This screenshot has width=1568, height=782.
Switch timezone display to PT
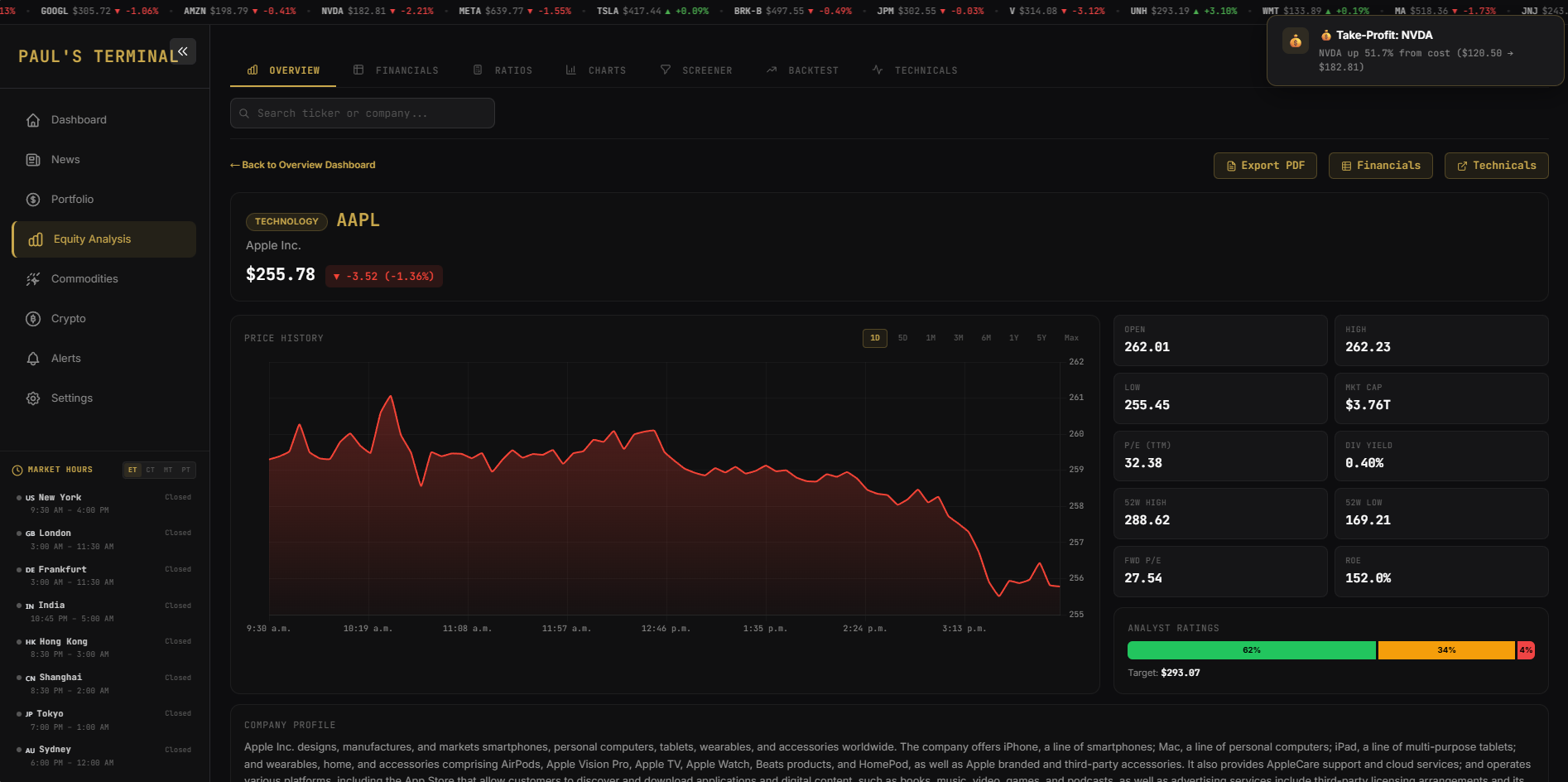[x=186, y=470]
